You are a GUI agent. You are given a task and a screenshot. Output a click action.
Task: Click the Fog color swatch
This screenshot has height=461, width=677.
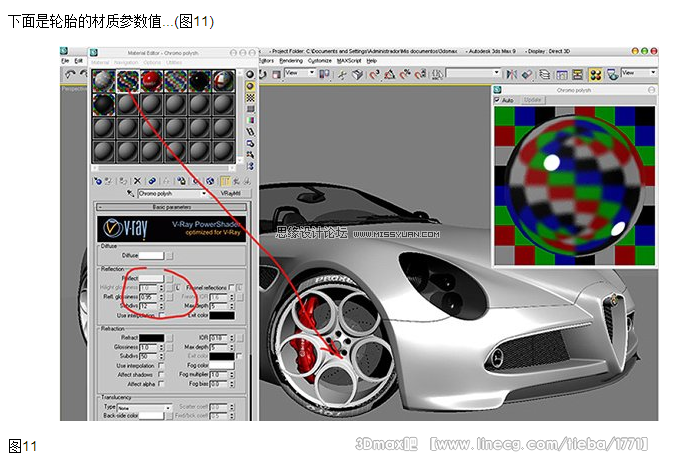pyautogui.click(x=222, y=365)
